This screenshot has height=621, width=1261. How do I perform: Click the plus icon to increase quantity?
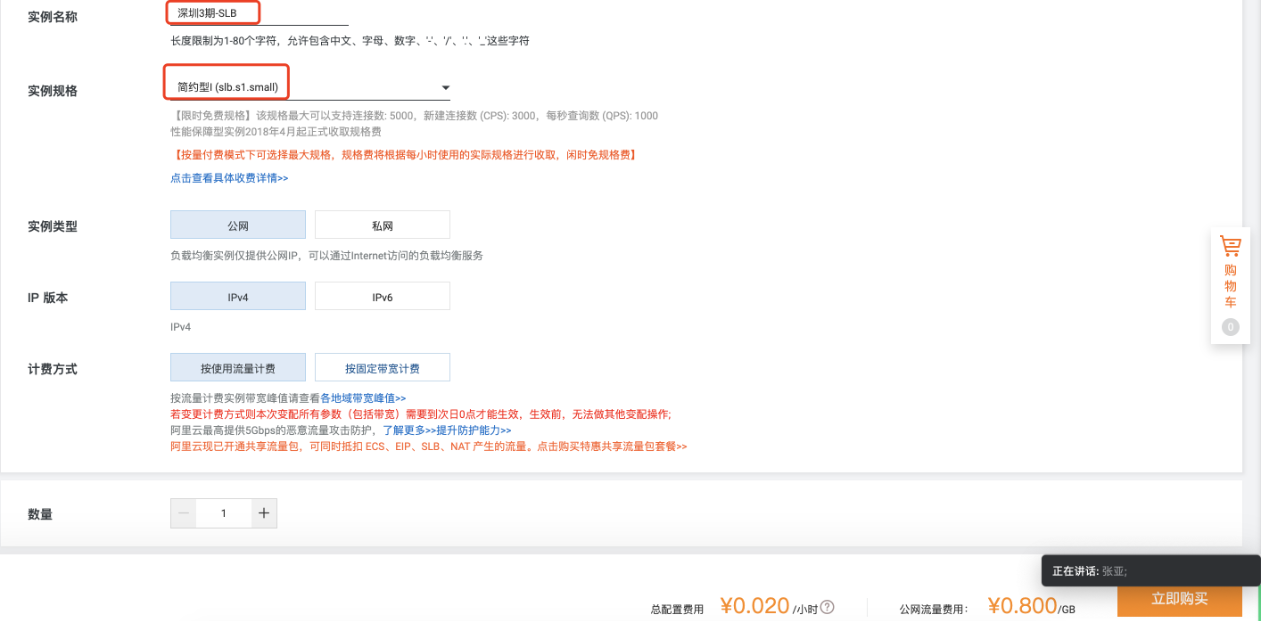[x=263, y=512]
